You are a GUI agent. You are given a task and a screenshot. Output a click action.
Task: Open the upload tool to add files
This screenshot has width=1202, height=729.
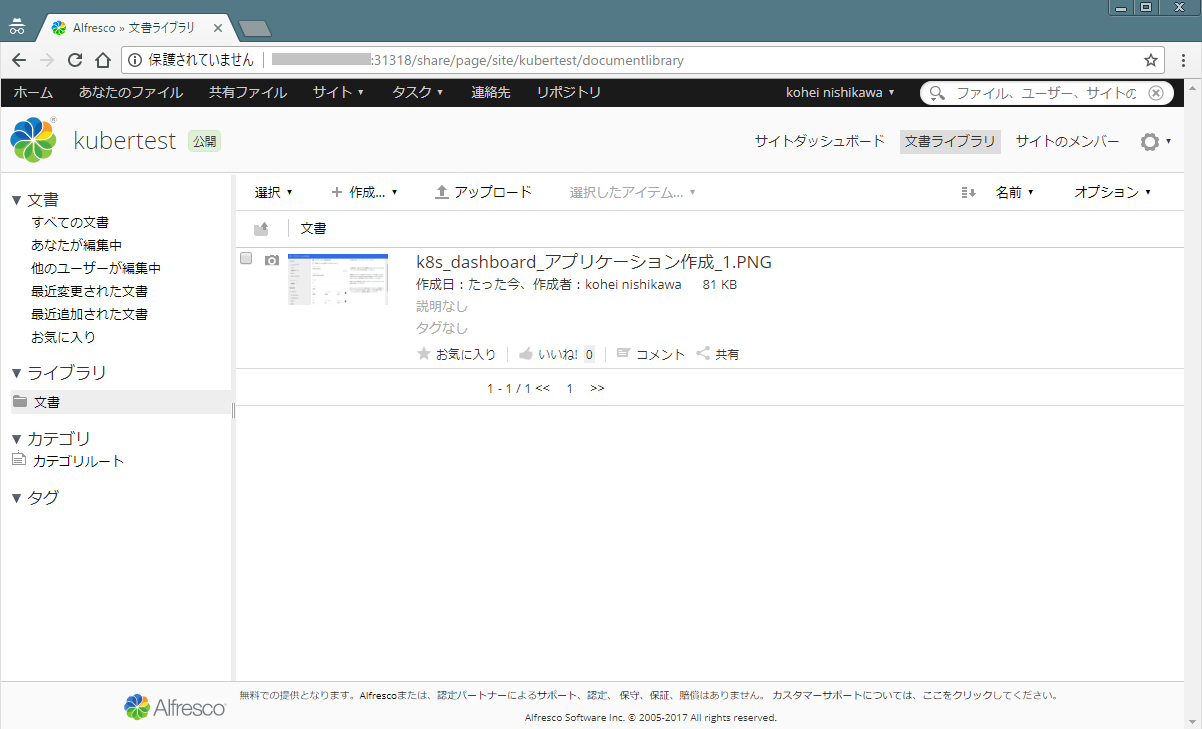tap(483, 192)
